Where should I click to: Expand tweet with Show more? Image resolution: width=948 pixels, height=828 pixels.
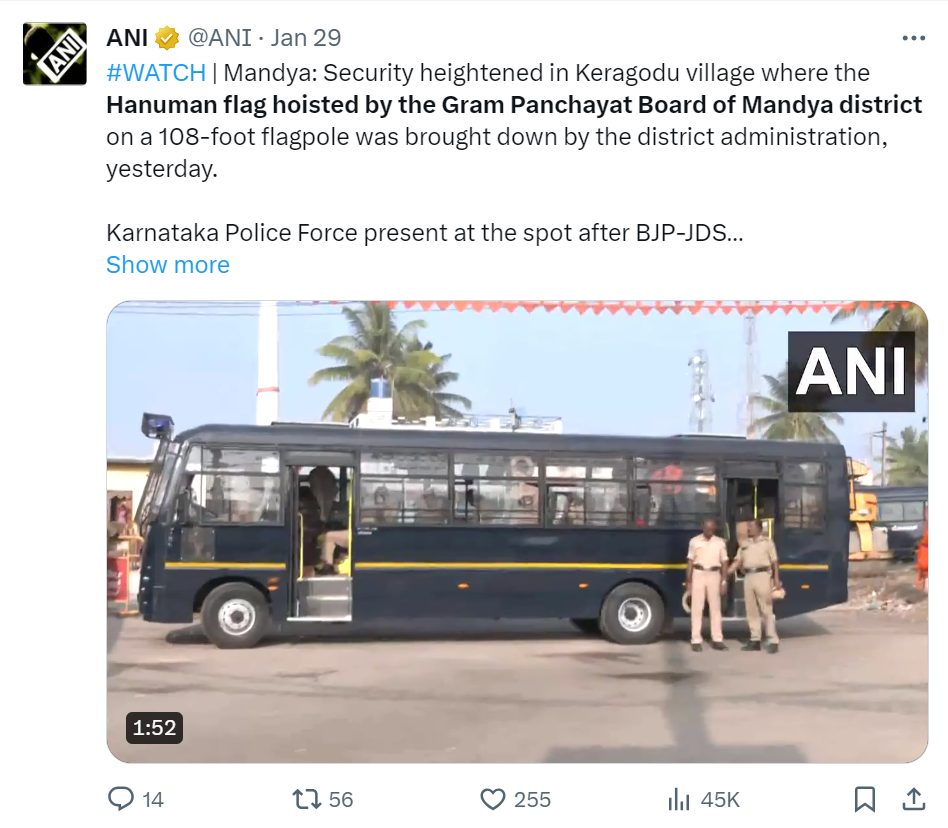168,265
